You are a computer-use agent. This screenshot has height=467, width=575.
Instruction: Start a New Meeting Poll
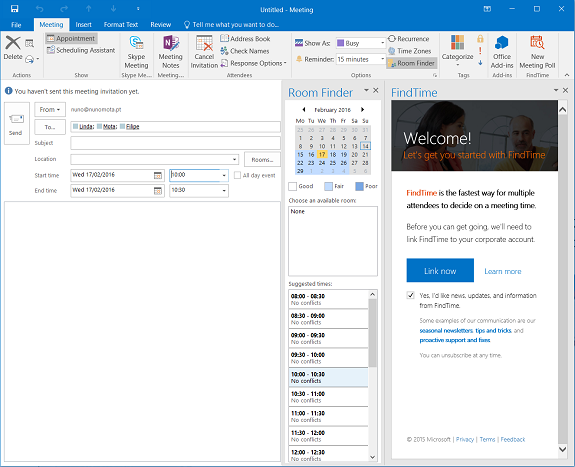pyautogui.click(x=537, y=52)
